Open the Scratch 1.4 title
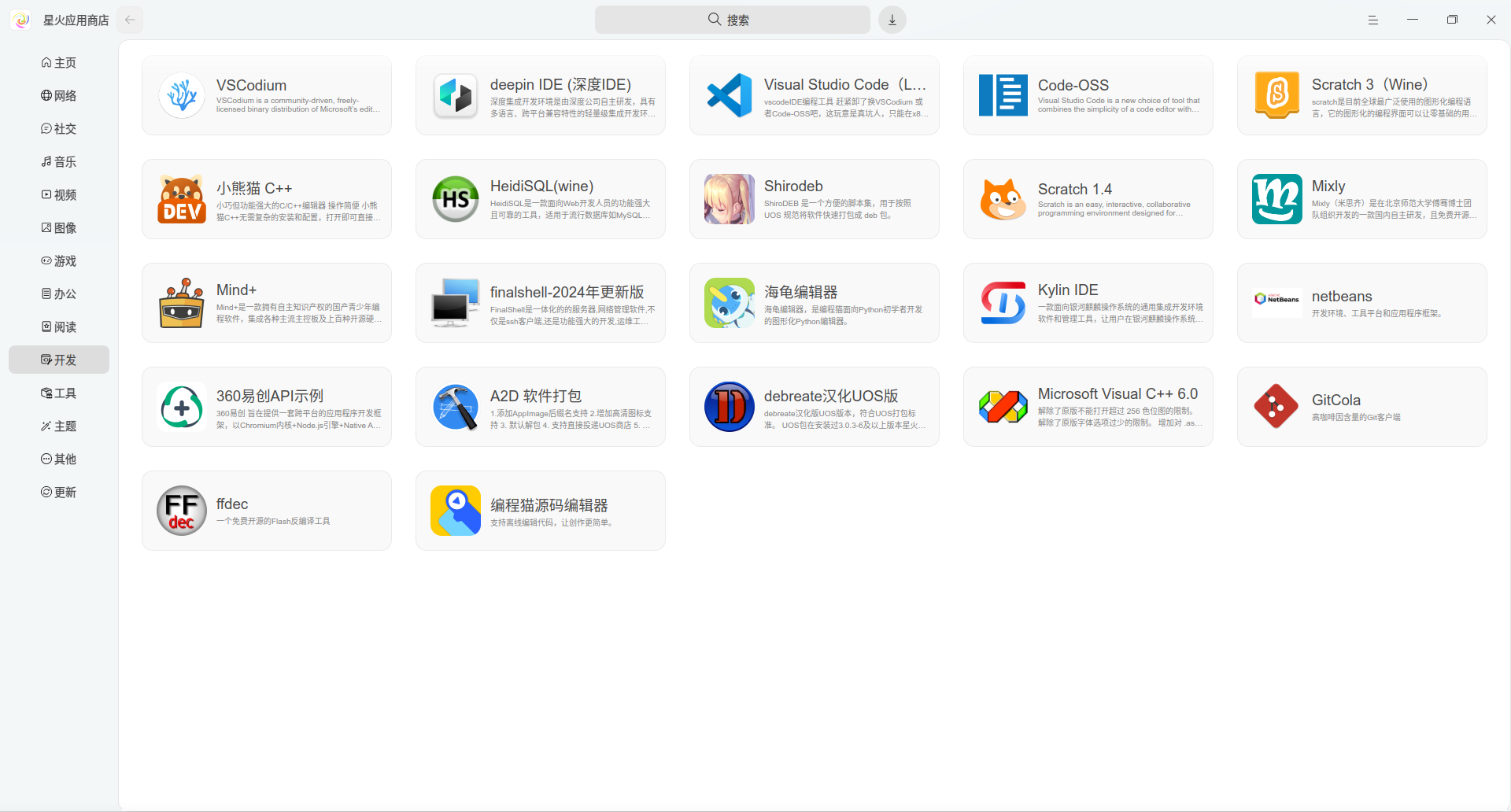The height and width of the screenshot is (812, 1511). 1074,189
